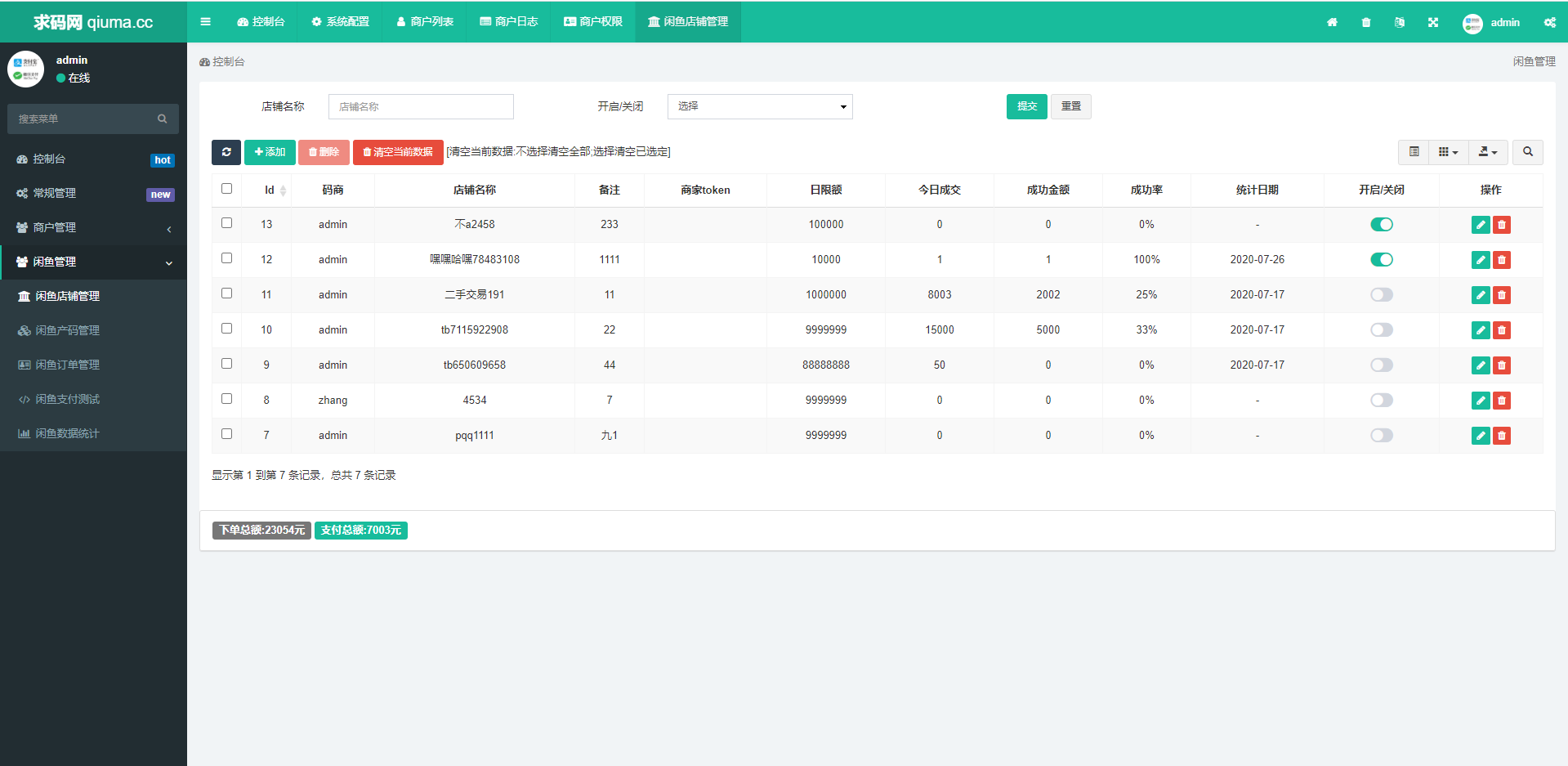Viewport: 1568px width, 766px height.
Task: Enable the switch for shop 二手交易191
Action: pos(1381,295)
